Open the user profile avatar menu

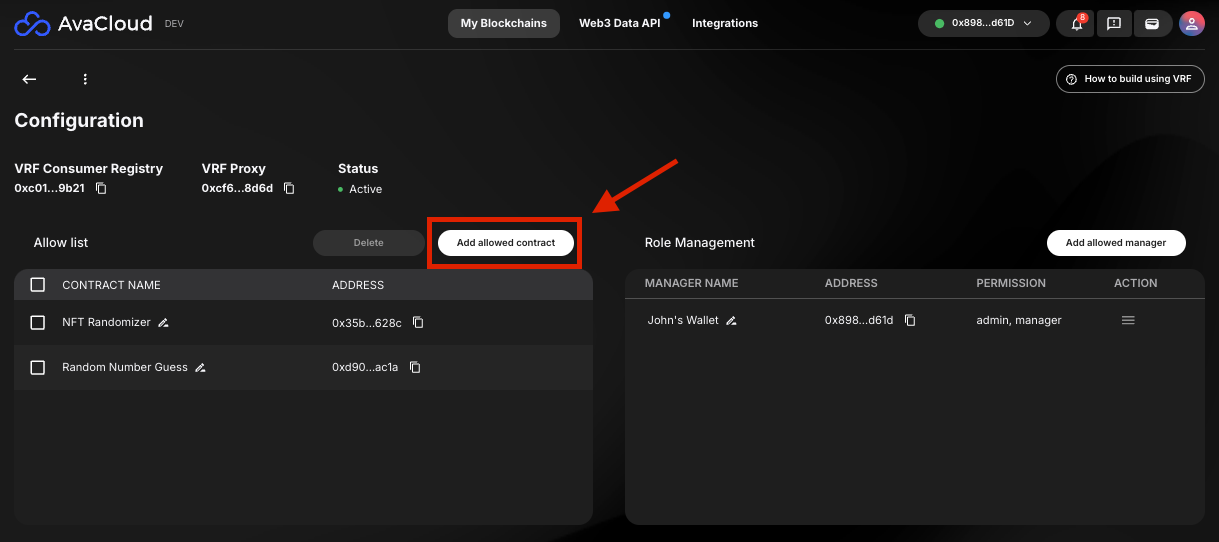coord(1191,24)
